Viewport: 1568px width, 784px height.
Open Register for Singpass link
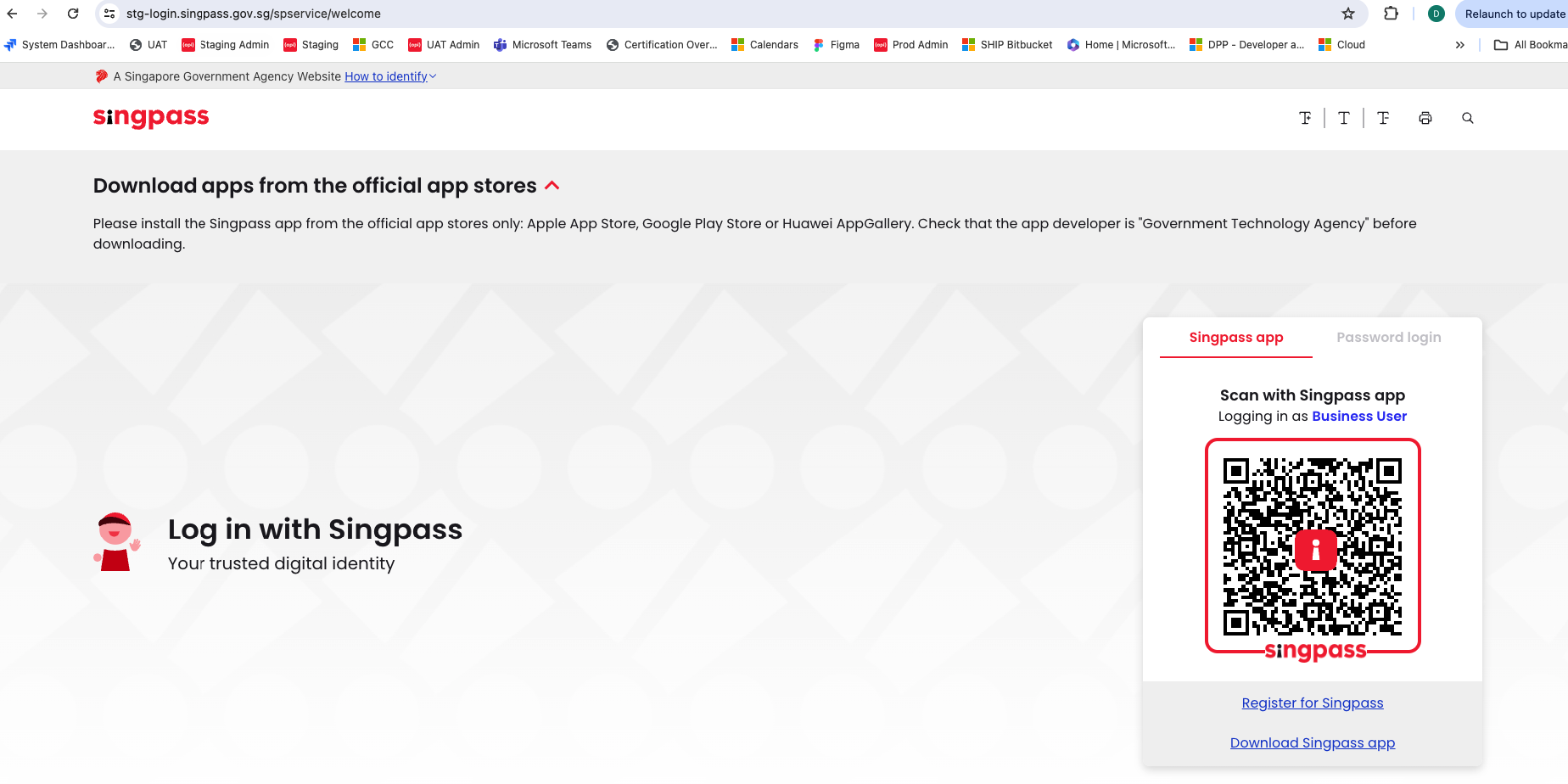coord(1313,703)
